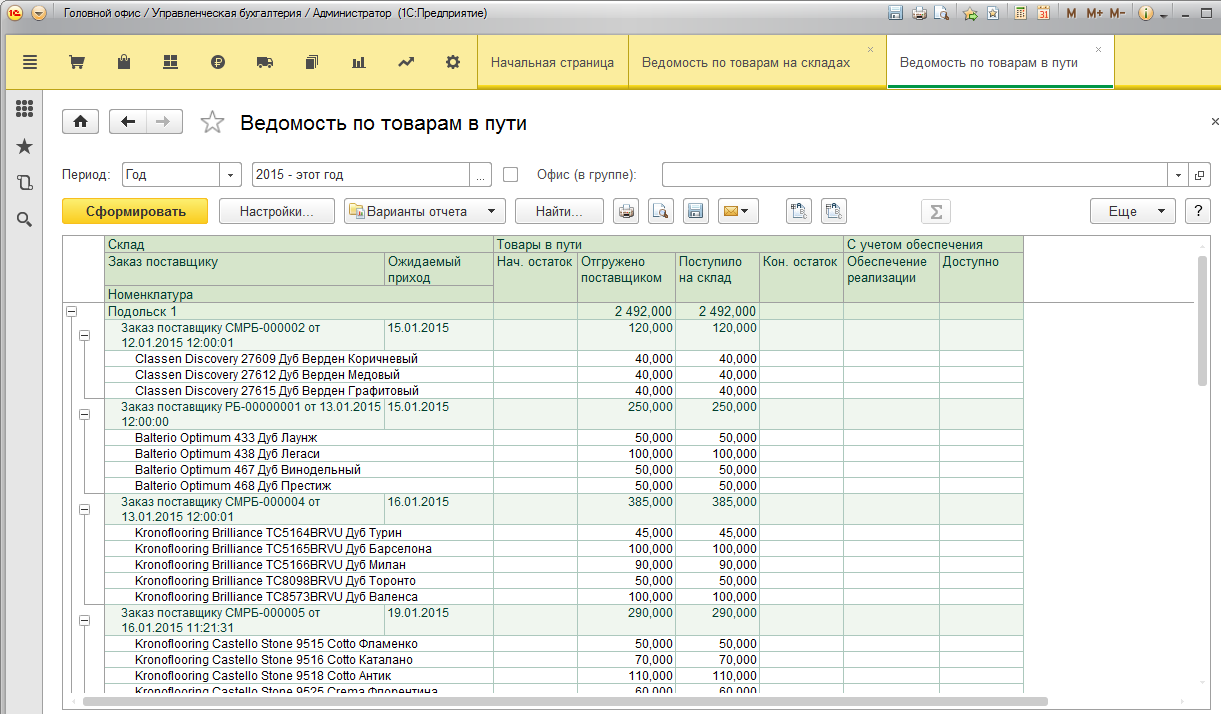
Task: Click the vertical scrollbar of the report
Action: (x=1203, y=320)
